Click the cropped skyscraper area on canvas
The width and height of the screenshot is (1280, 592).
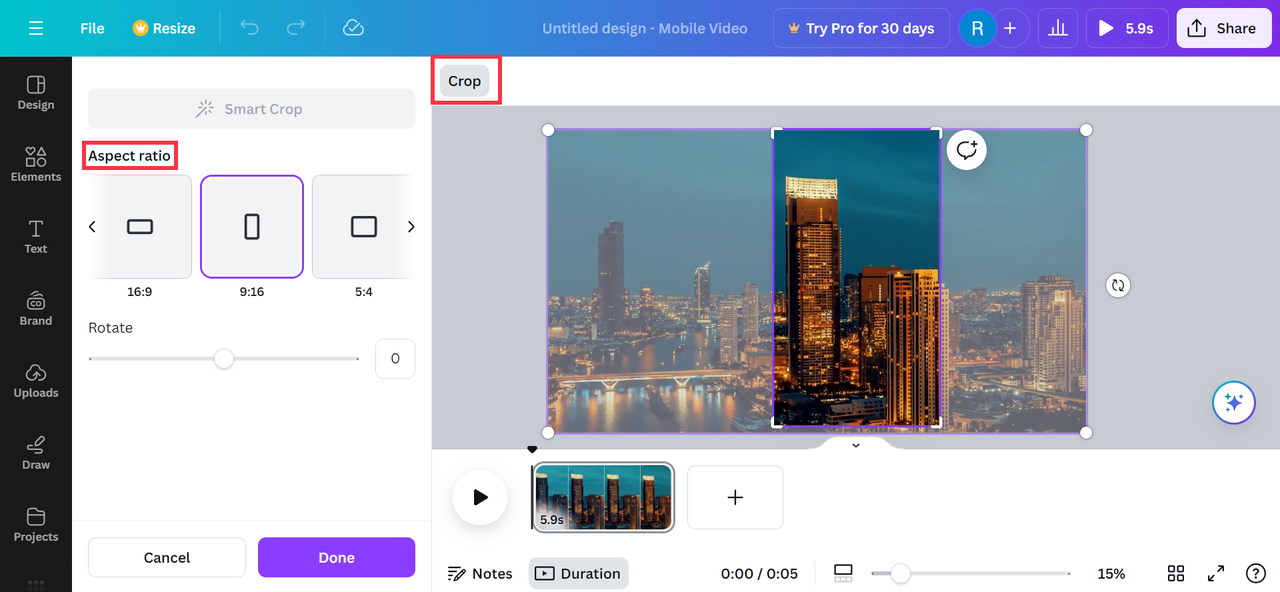(857, 280)
